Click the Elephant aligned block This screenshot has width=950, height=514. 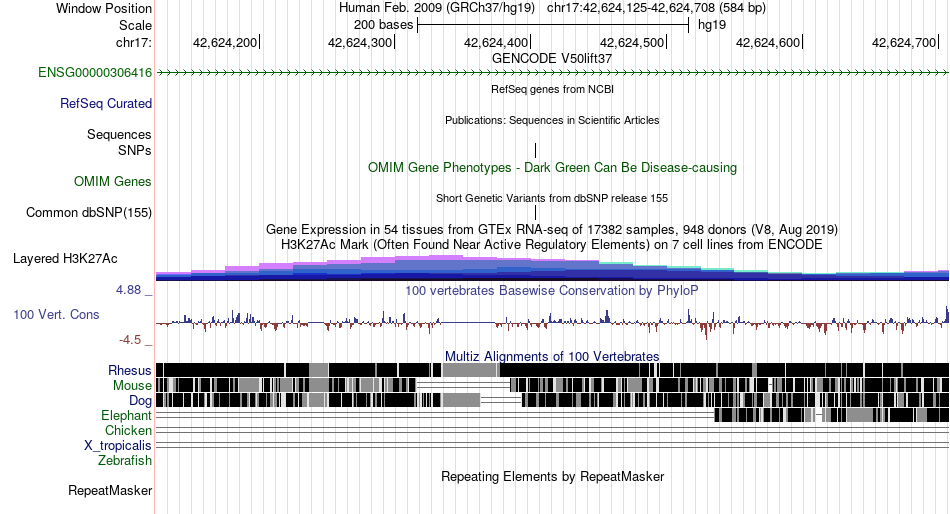pyautogui.click(x=832, y=415)
